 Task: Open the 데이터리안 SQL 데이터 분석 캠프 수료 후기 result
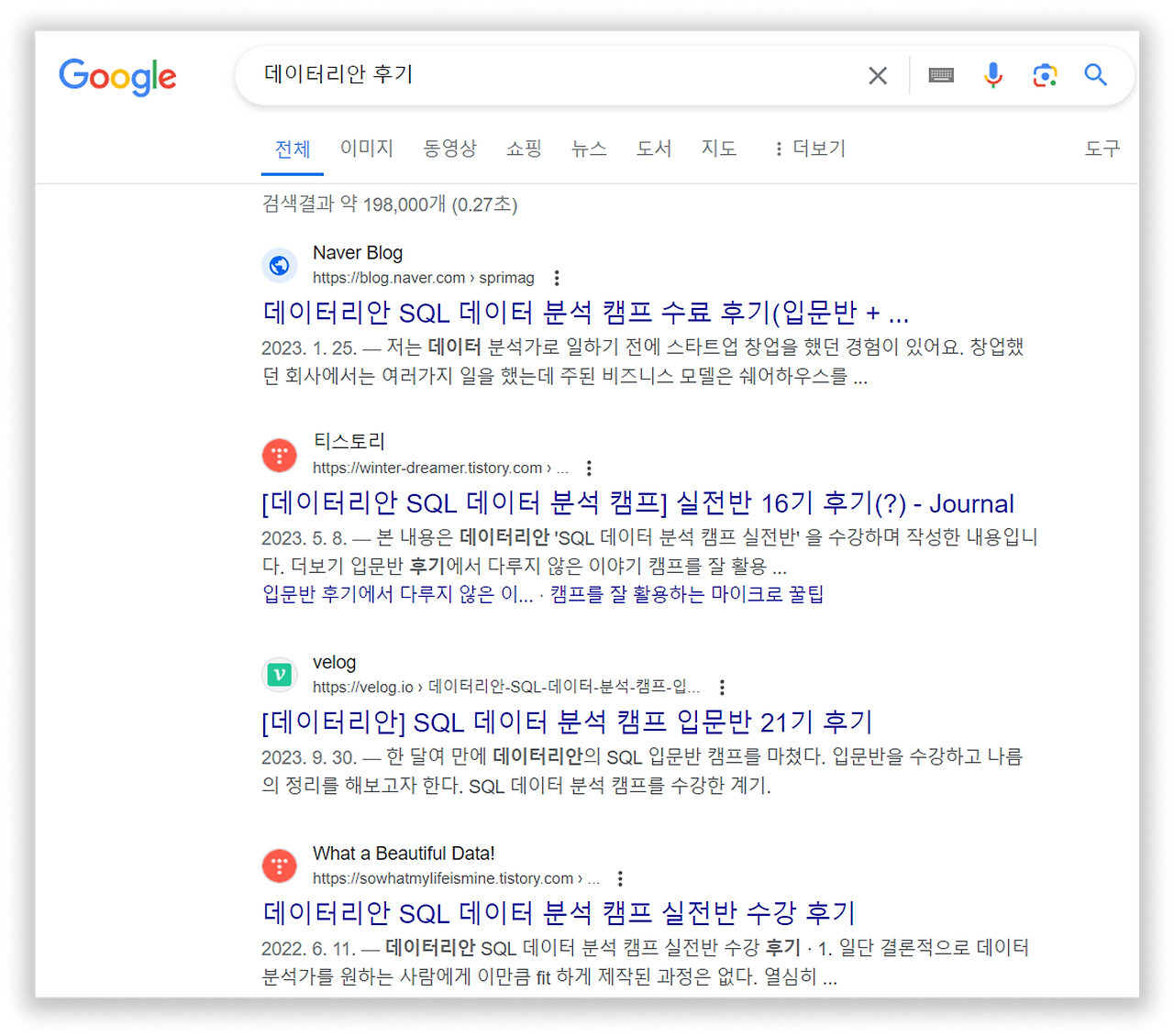586,313
